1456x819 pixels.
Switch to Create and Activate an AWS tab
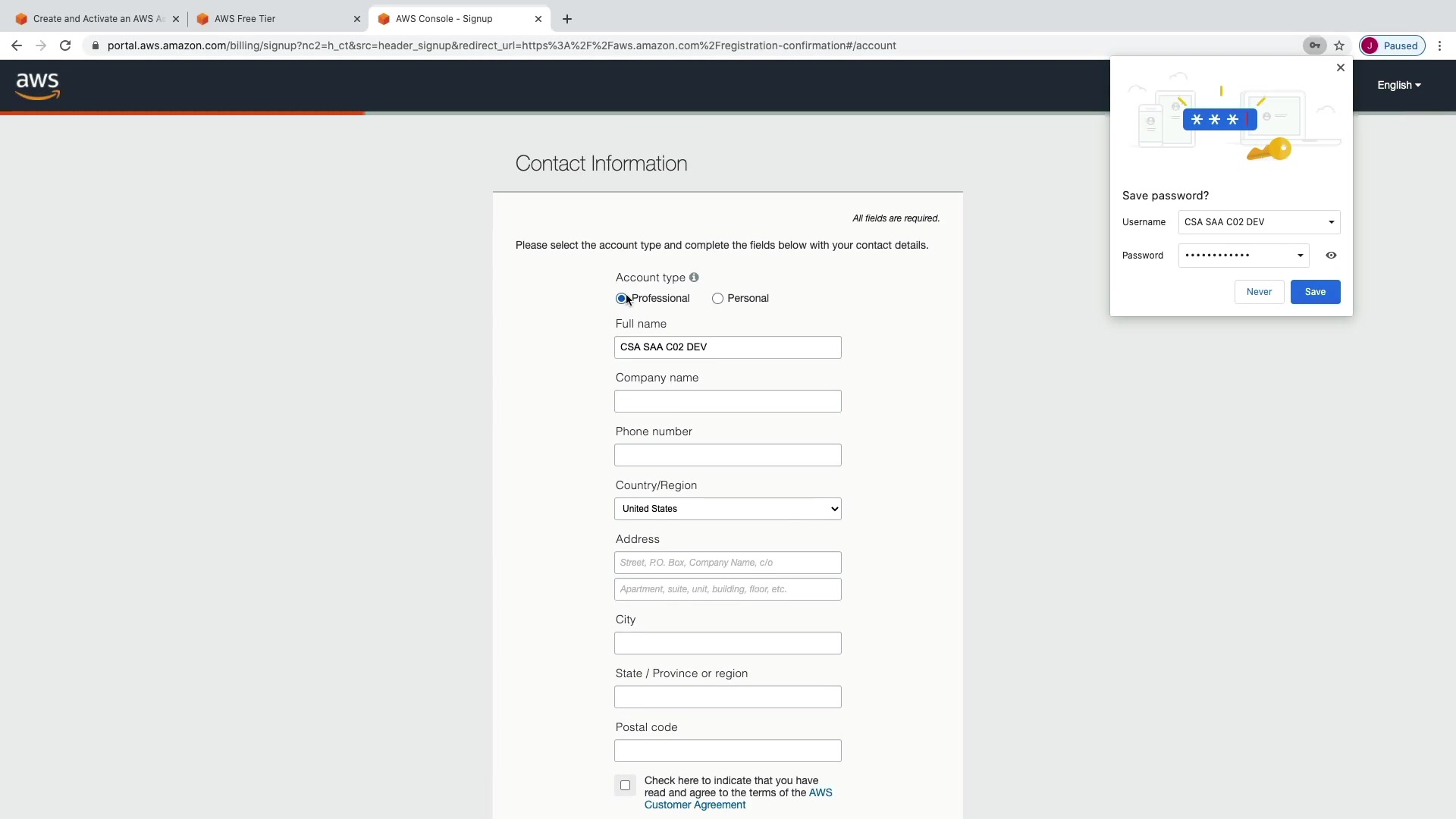click(95, 19)
